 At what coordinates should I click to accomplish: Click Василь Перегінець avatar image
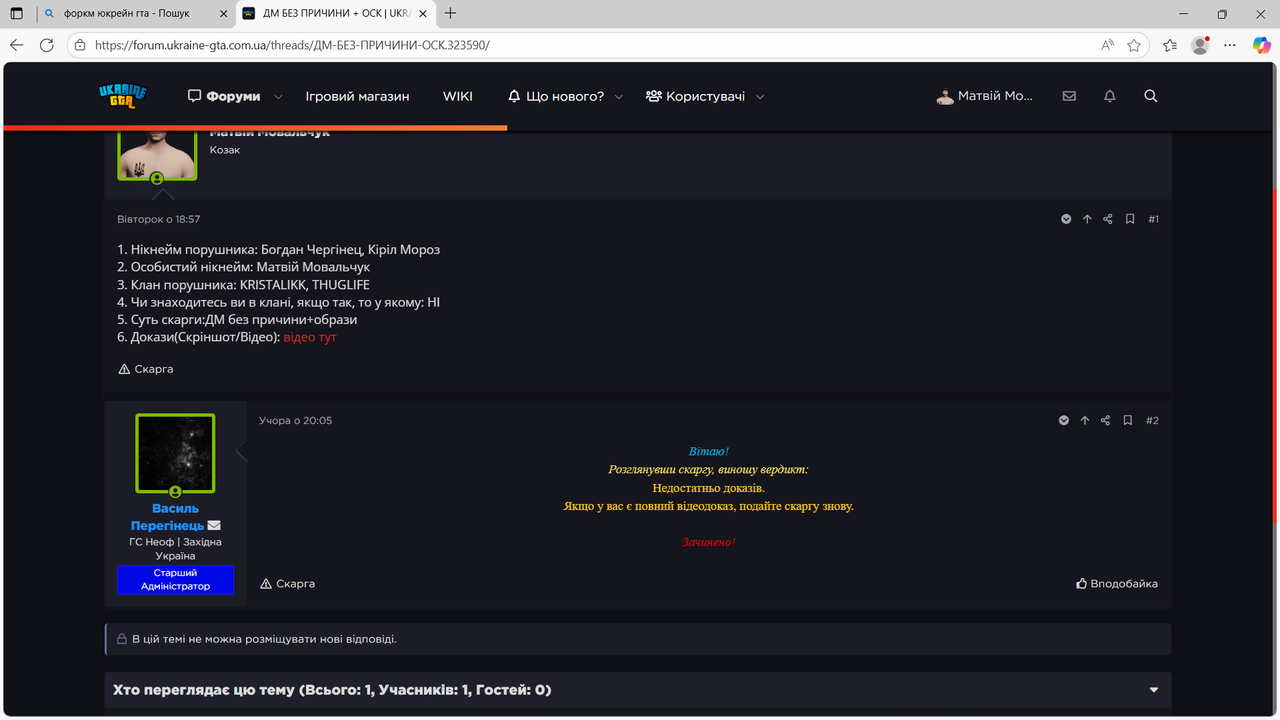(175, 453)
